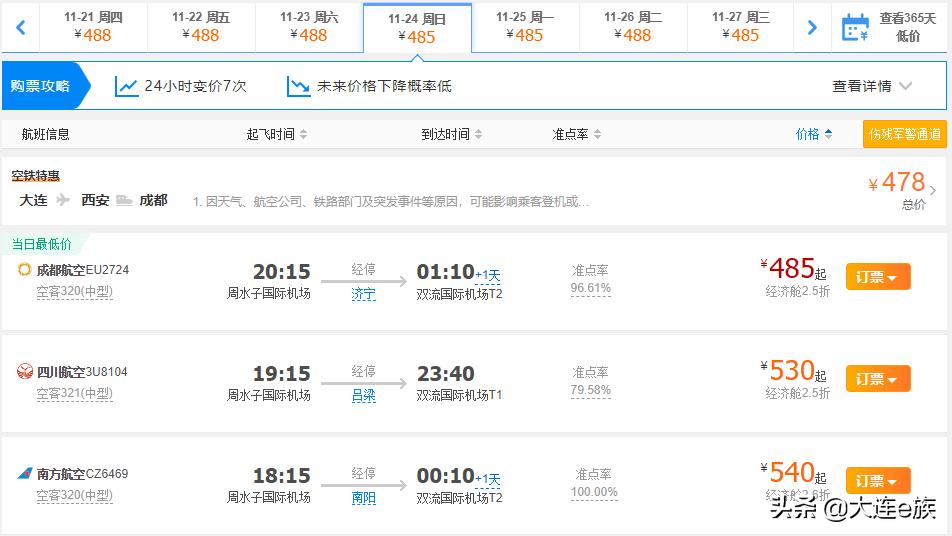Viewport: 952px width, 536px height.
Task: Click the 79.58% on-time rate
Action: pos(590,390)
